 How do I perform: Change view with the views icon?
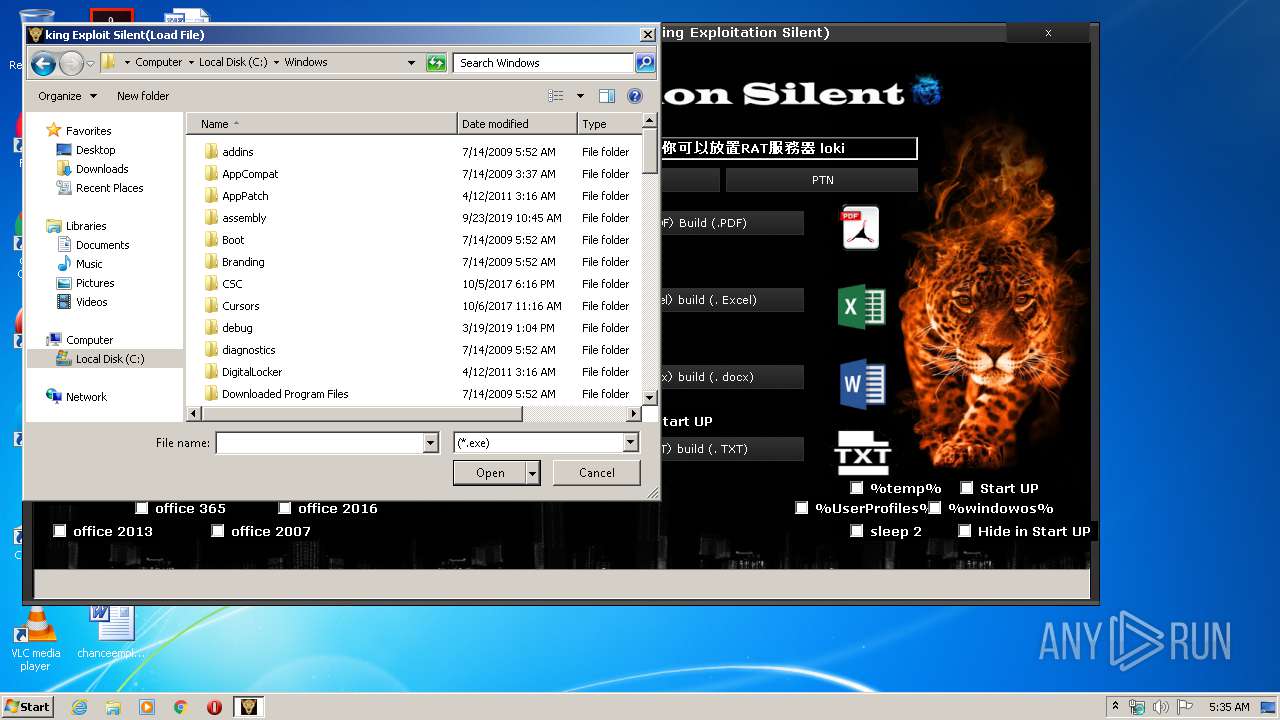556,96
